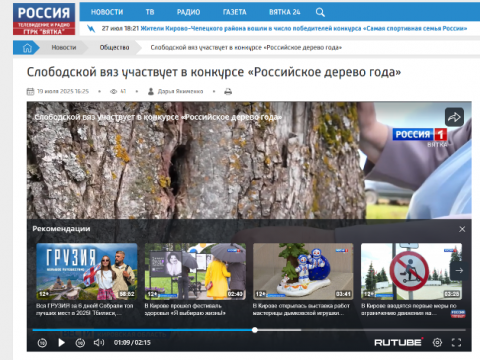Seek using the video progress bar handle
This screenshot has width=480, height=360.
[x=255, y=330]
